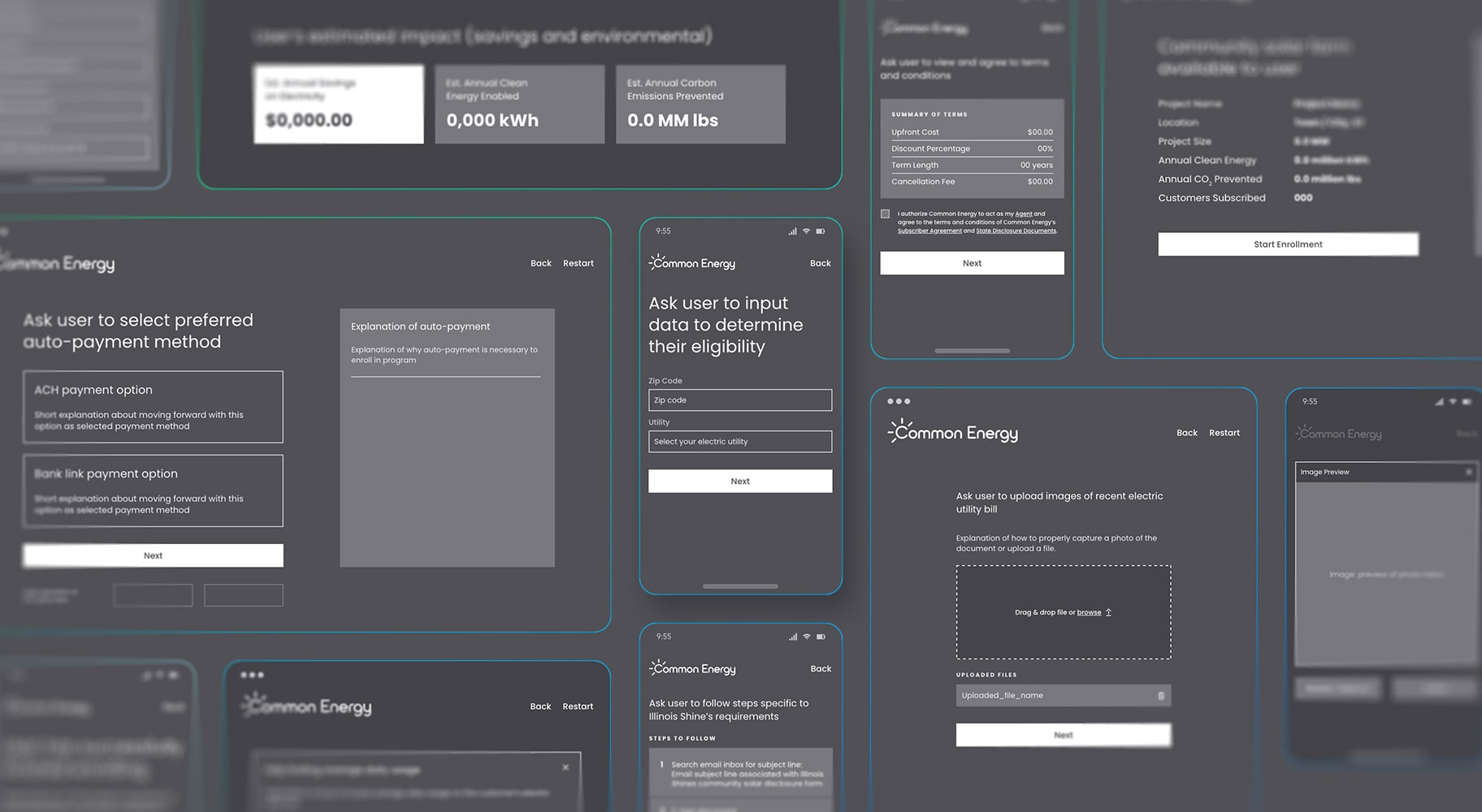Click Wi-Fi icon on eligibility phone screen
This screenshot has height=812, width=1482.
point(806,231)
